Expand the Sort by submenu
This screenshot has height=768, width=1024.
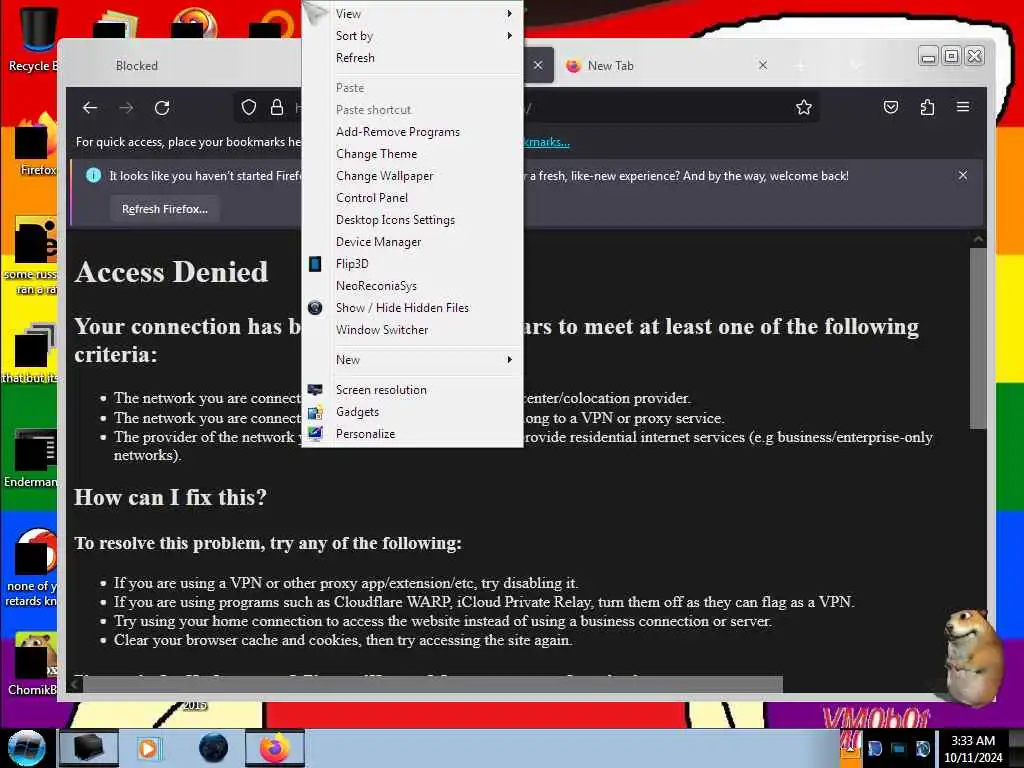[x=413, y=36]
